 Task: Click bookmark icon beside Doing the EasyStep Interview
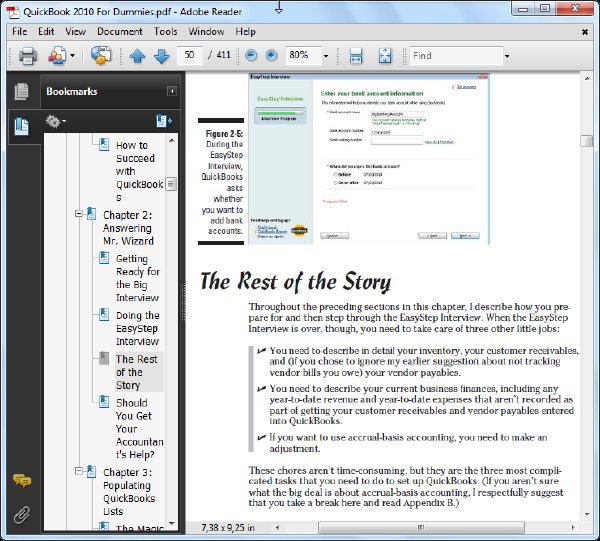pos(104,314)
